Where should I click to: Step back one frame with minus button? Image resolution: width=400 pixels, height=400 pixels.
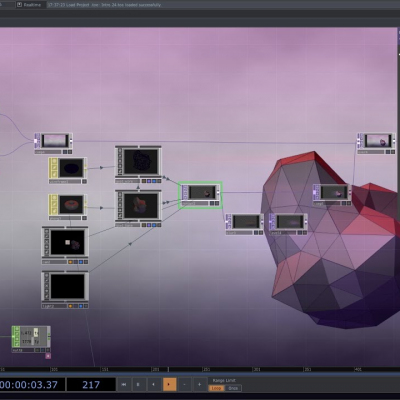pyautogui.click(x=184, y=384)
